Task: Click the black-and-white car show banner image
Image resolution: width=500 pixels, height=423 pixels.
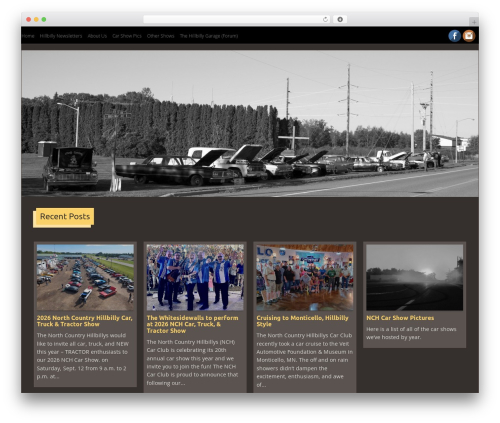Action: point(250,123)
